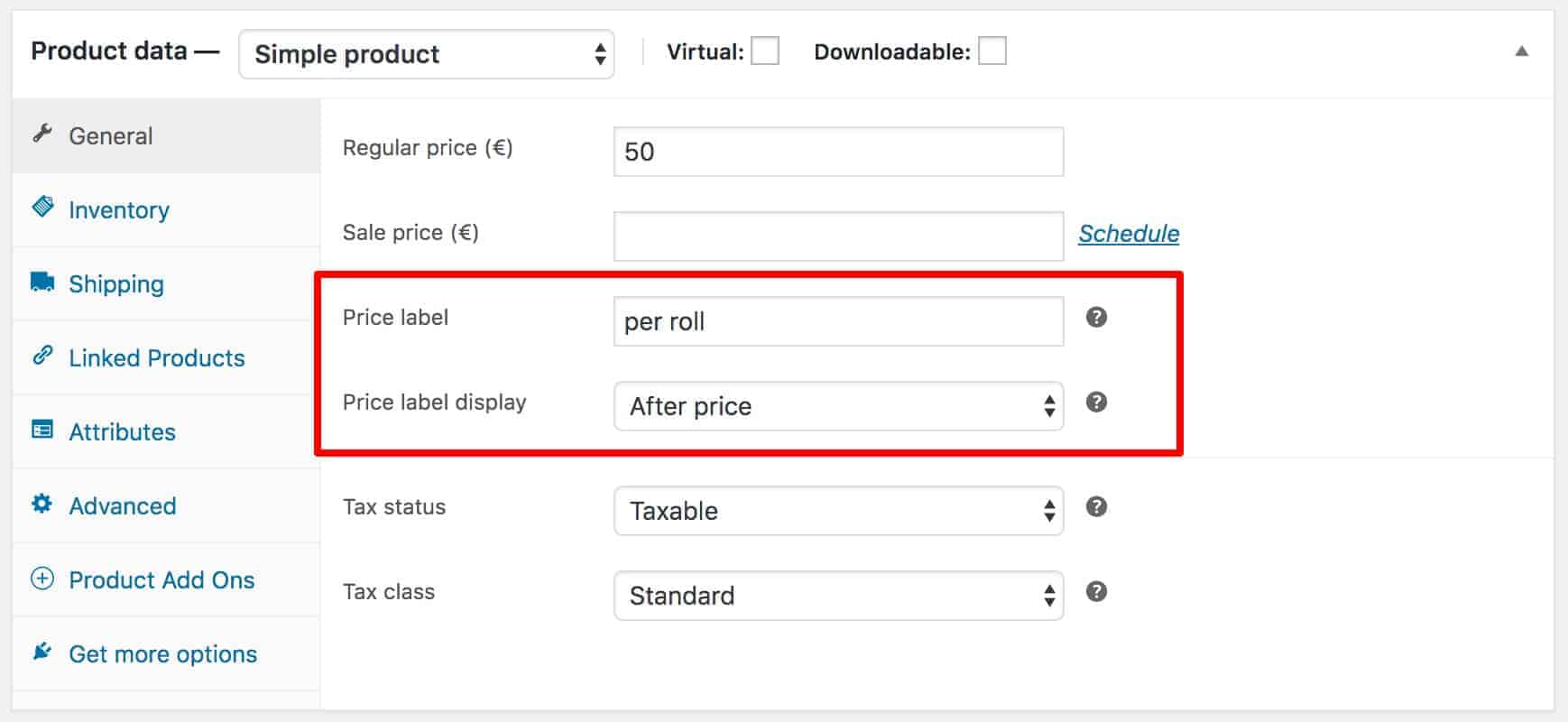This screenshot has height=722, width=1568.
Task: Click the Get more options plug icon
Action: [42, 651]
